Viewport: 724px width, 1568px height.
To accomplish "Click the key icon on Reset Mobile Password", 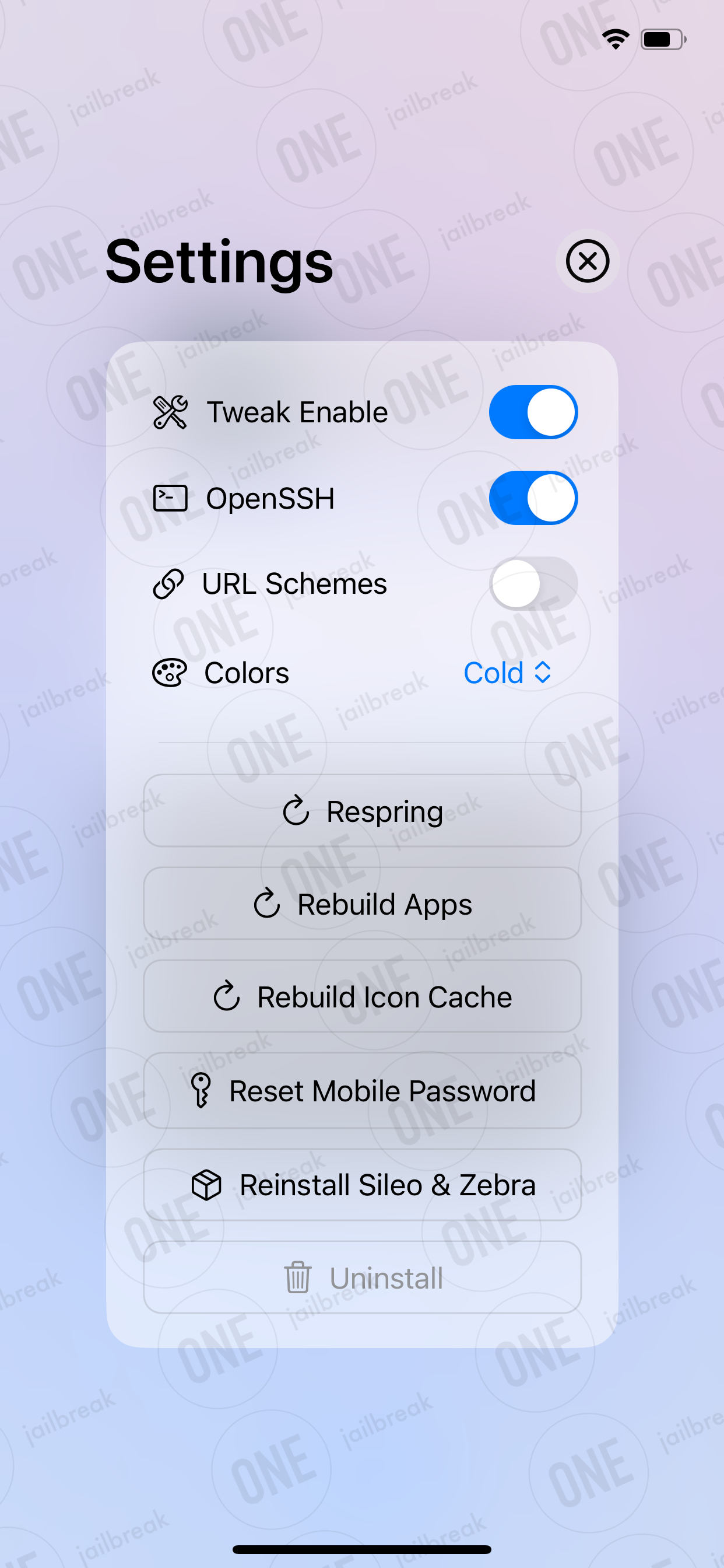I will [x=200, y=1090].
